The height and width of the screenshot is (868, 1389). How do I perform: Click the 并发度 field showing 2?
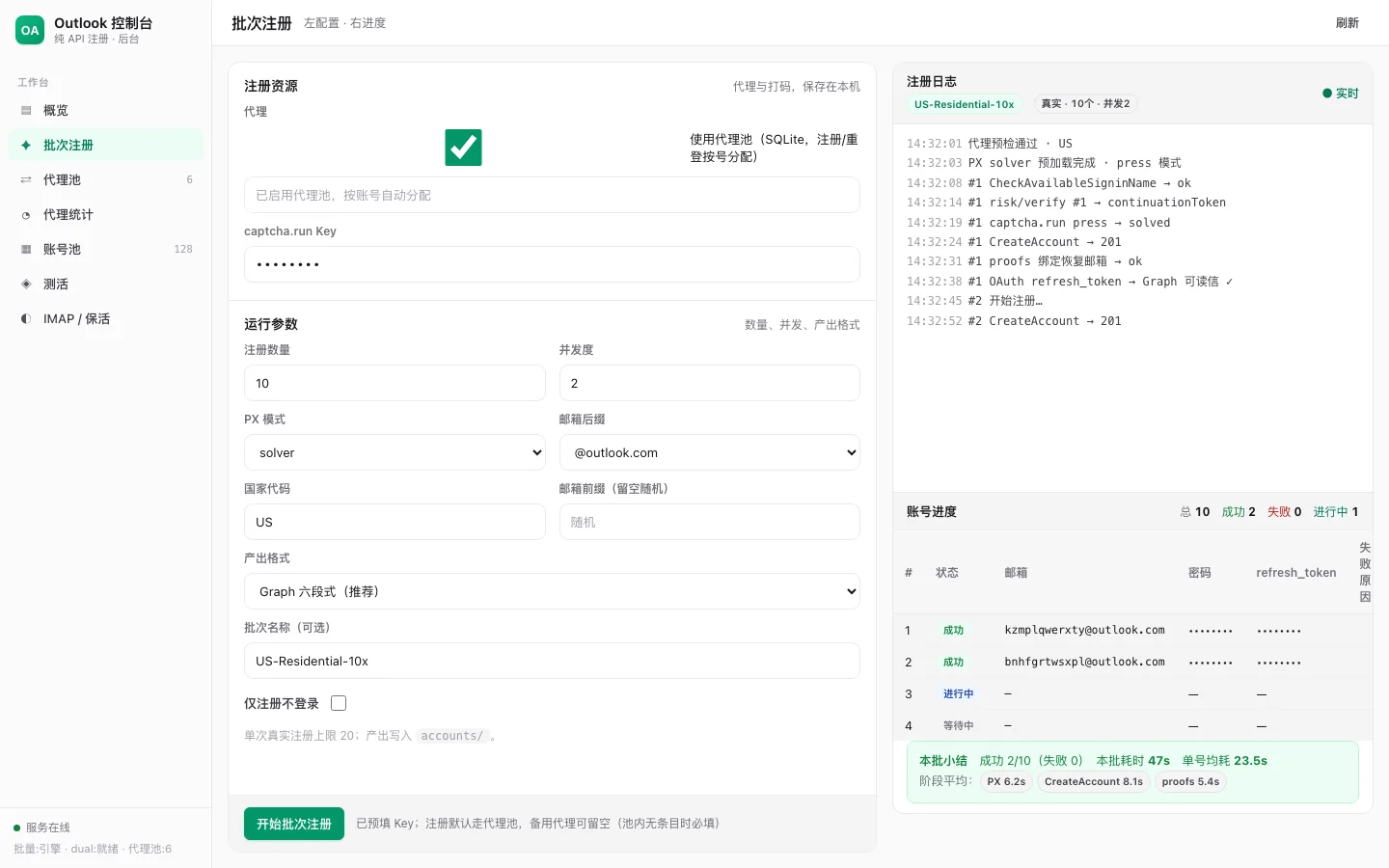[x=710, y=383]
